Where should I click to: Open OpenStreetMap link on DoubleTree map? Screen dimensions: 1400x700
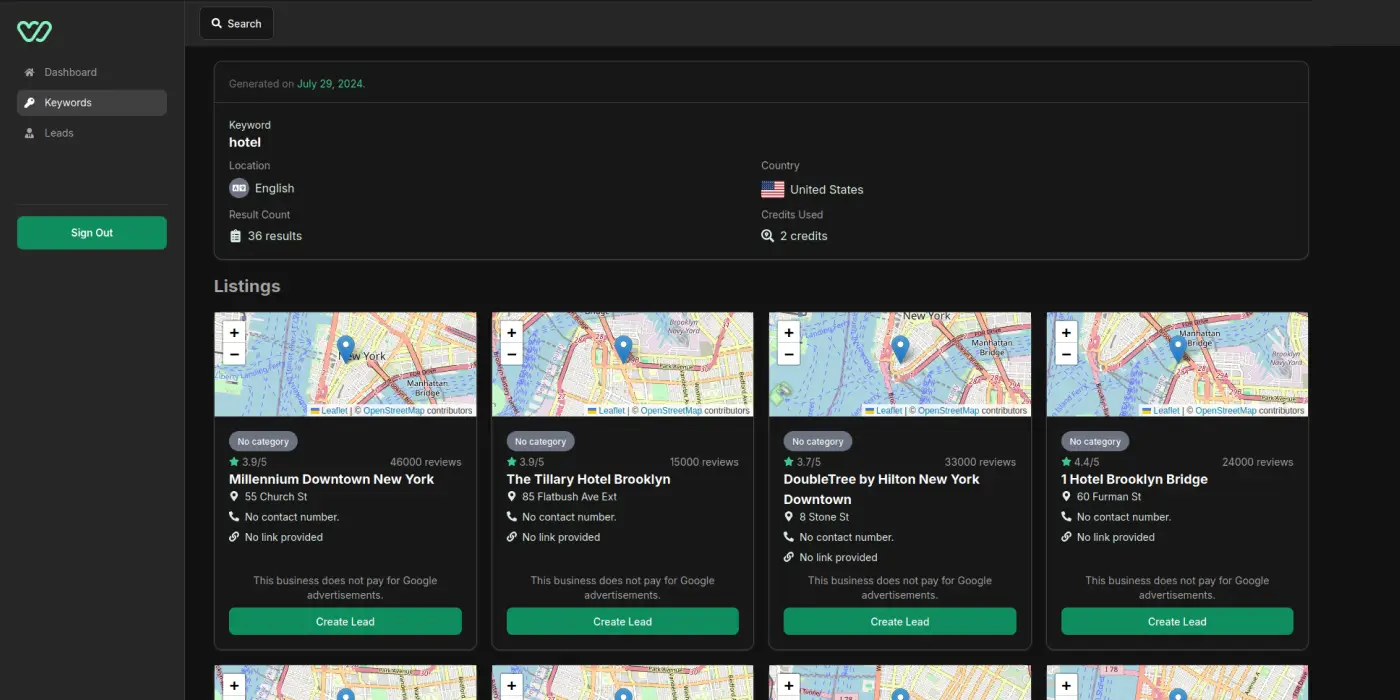[x=948, y=411]
